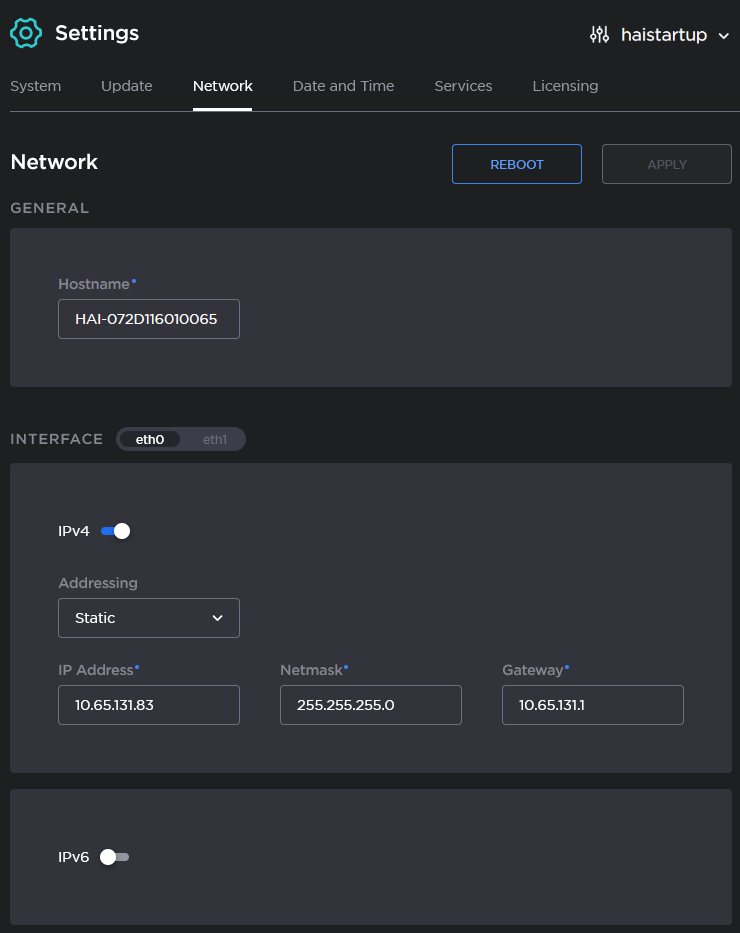Open the Addressing dropdown
The height and width of the screenshot is (933, 740).
click(x=148, y=618)
